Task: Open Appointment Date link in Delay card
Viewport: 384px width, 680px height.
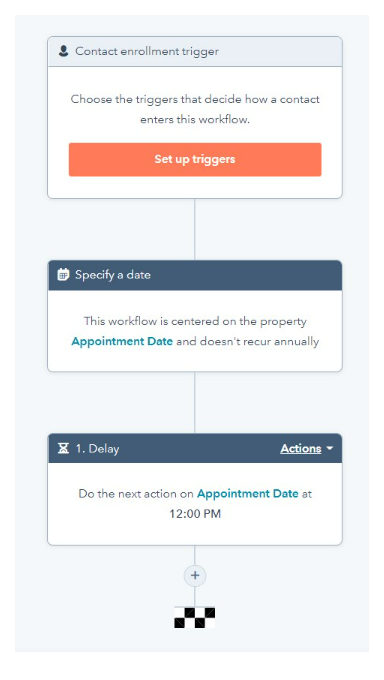Action: coord(248,494)
